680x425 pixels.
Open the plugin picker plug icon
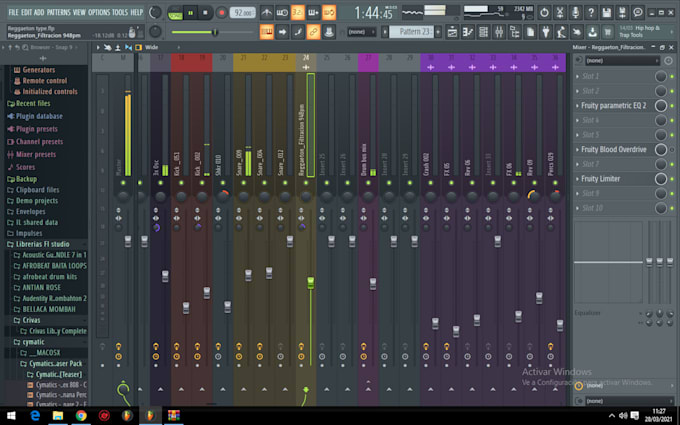546,32
